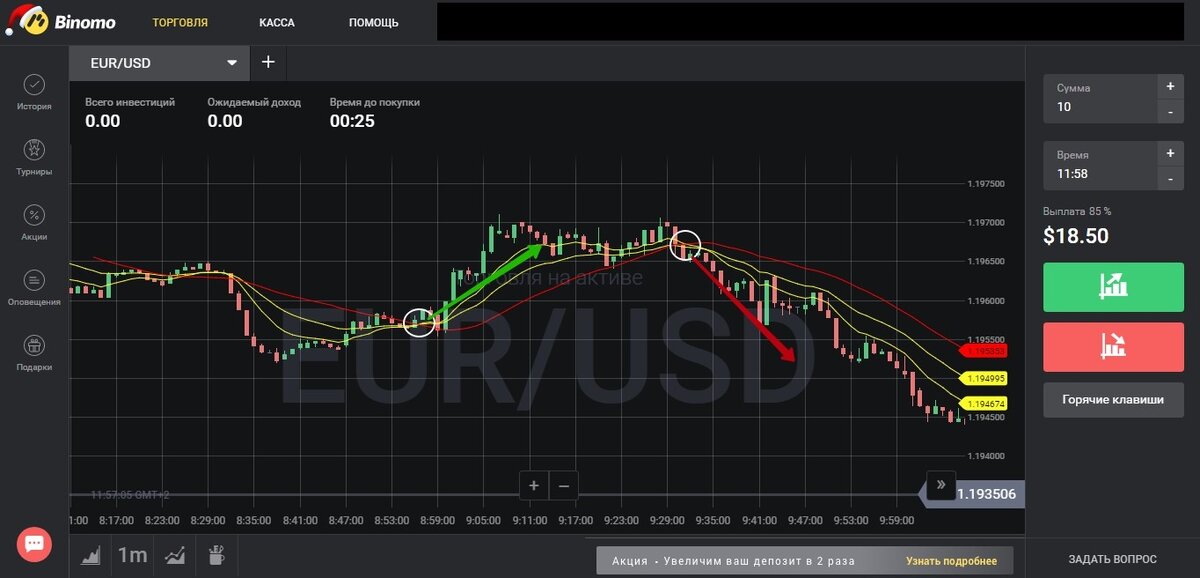
Task: Click the current price label 1.193506
Action: (x=986, y=494)
